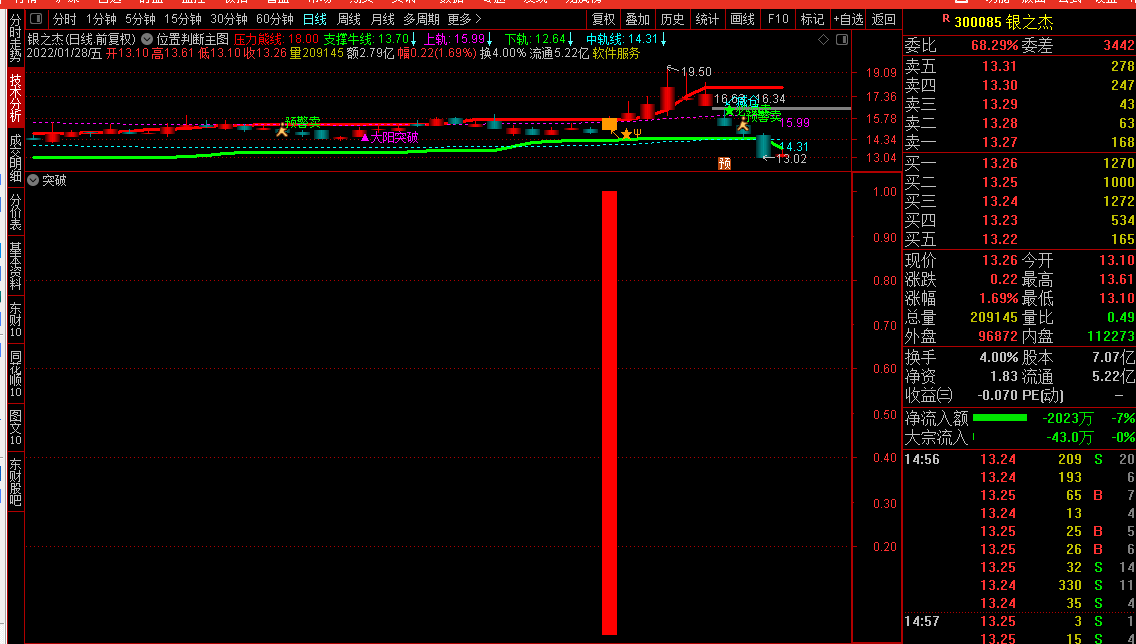This screenshot has height=644, width=1136.
Task: Toggle the panel layout icon beside the diamond
Action: (x=842, y=40)
